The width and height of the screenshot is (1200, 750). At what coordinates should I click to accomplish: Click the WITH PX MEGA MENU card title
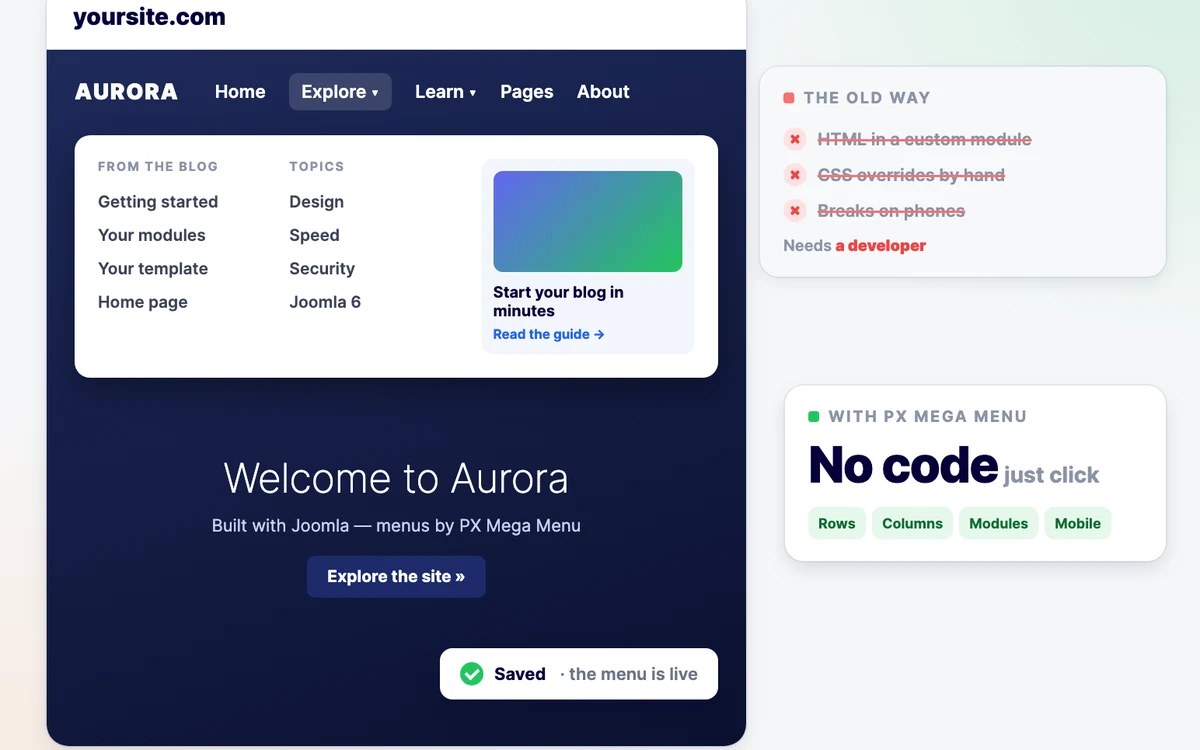pyautogui.click(x=928, y=417)
